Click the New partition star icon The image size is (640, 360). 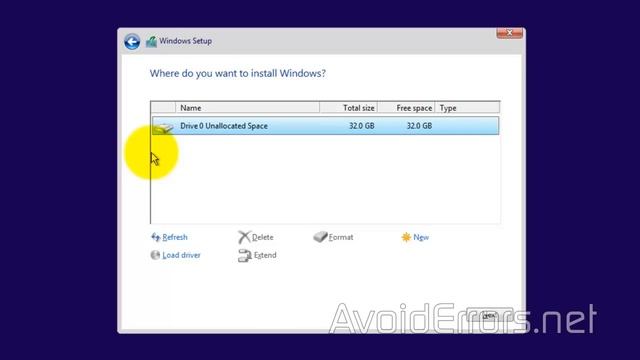pos(406,237)
